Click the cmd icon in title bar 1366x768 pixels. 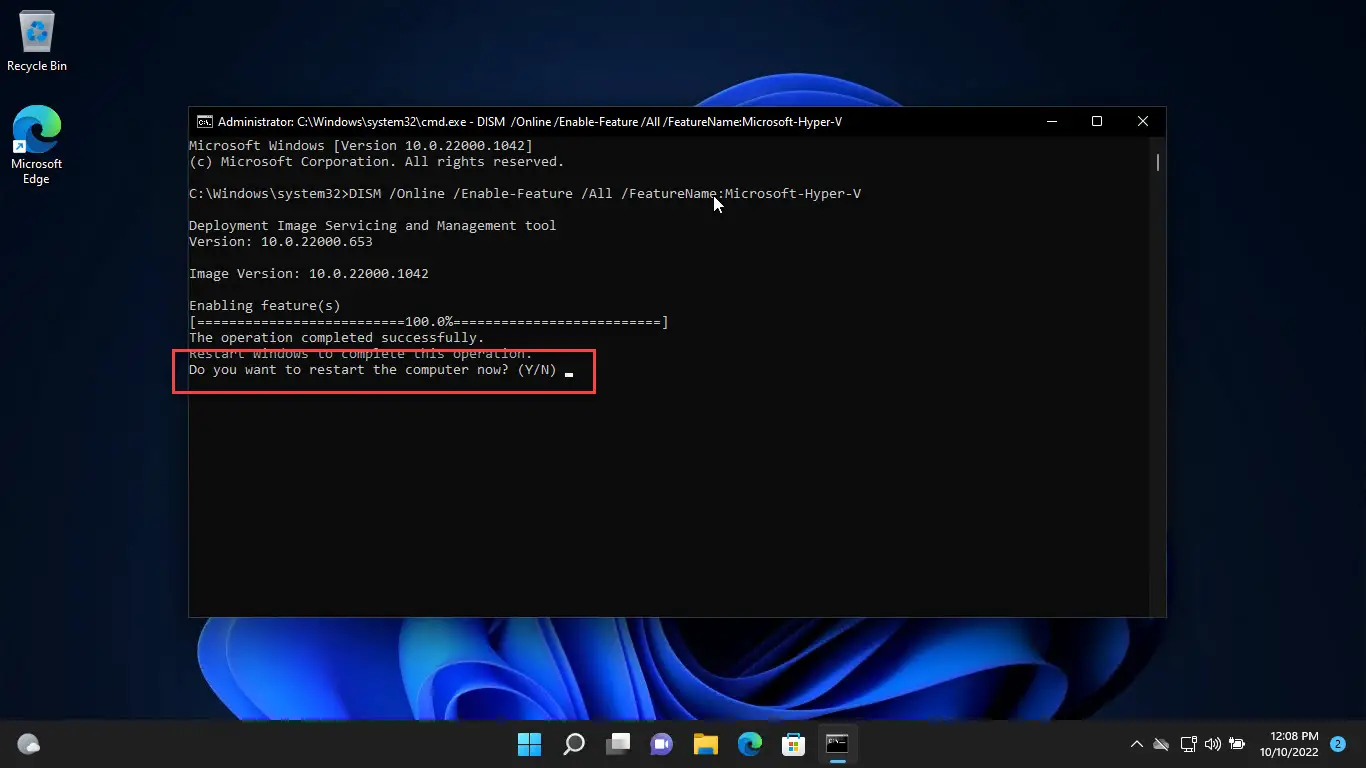(x=204, y=122)
